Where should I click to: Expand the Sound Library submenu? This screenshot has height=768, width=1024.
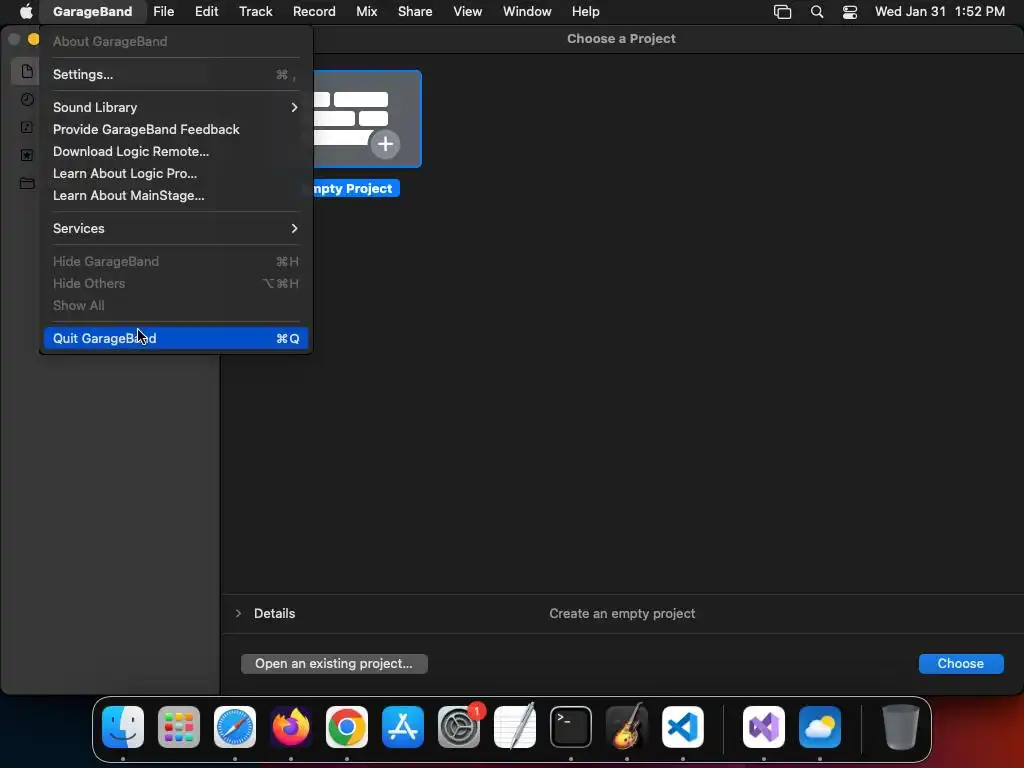[176, 107]
